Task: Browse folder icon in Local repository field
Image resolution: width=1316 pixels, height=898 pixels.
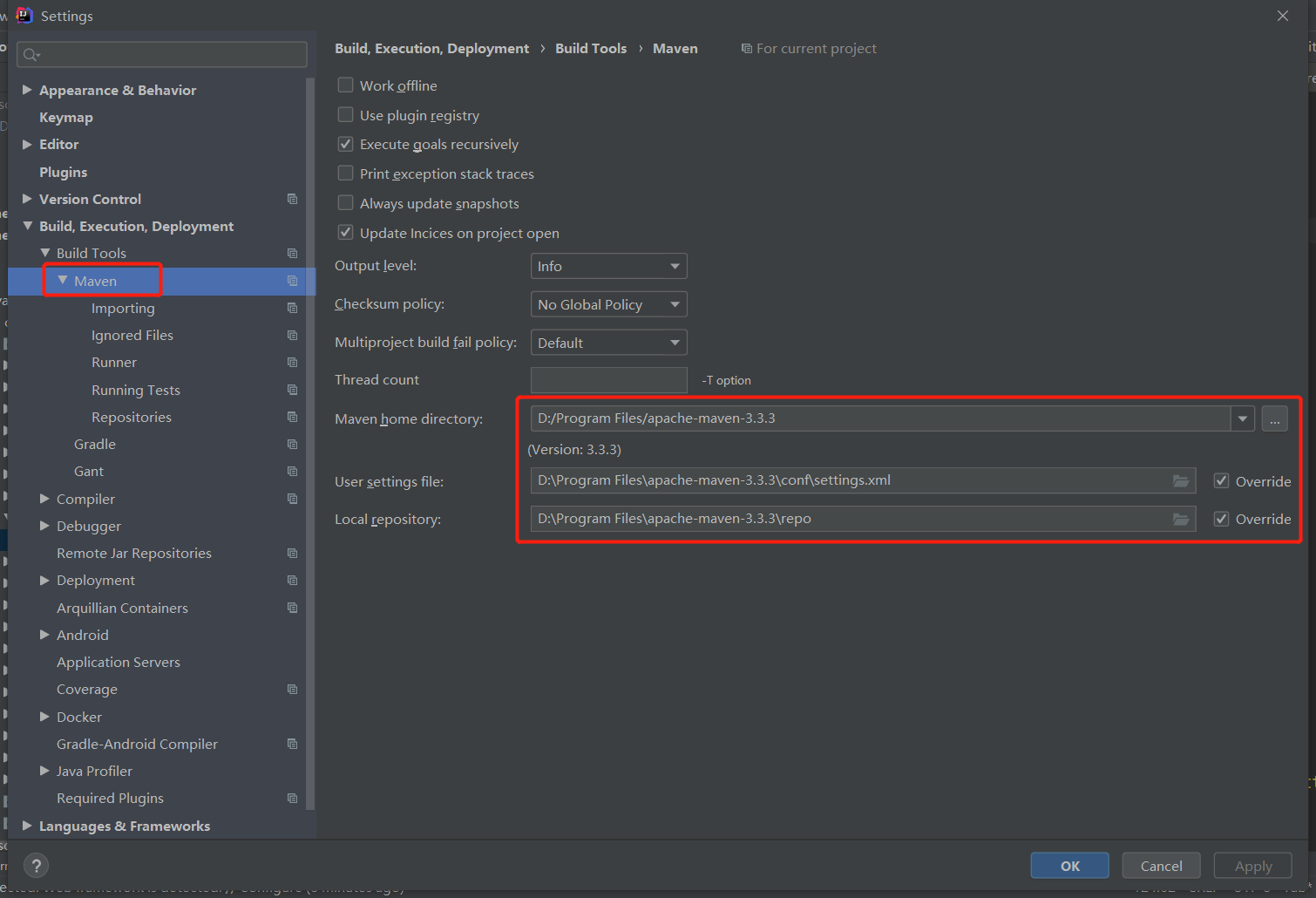Action: (x=1181, y=519)
